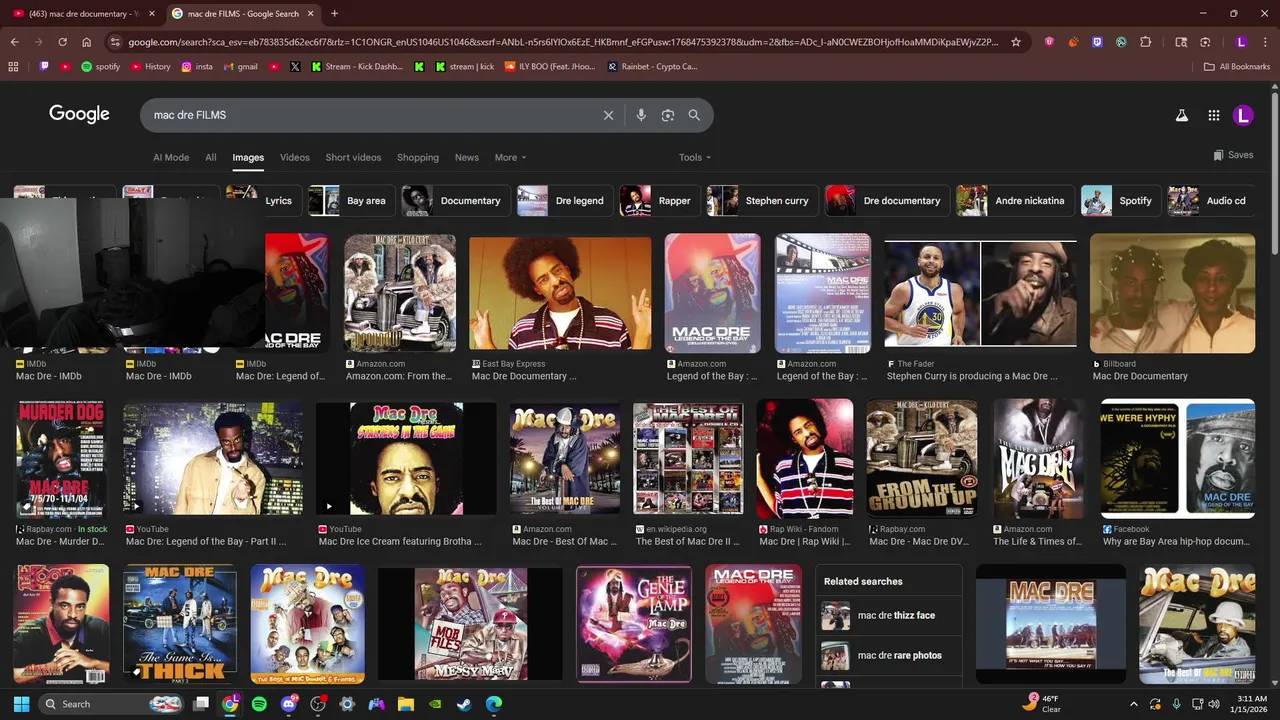Switch to Shopping tab
Image resolution: width=1280 pixels, height=720 pixels.
[x=418, y=157]
